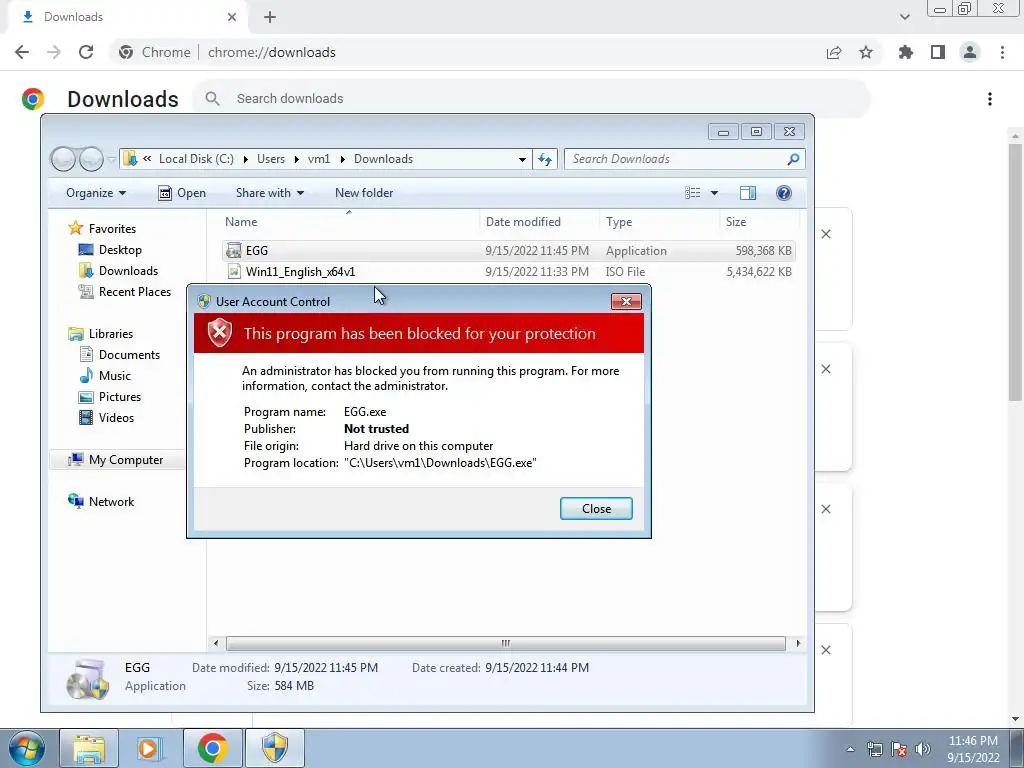The width and height of the screenshot is (1024, 768).
Task: Close the User Account Control dialog with Close button
Action: pyautogui.click(x=596, y=509)
